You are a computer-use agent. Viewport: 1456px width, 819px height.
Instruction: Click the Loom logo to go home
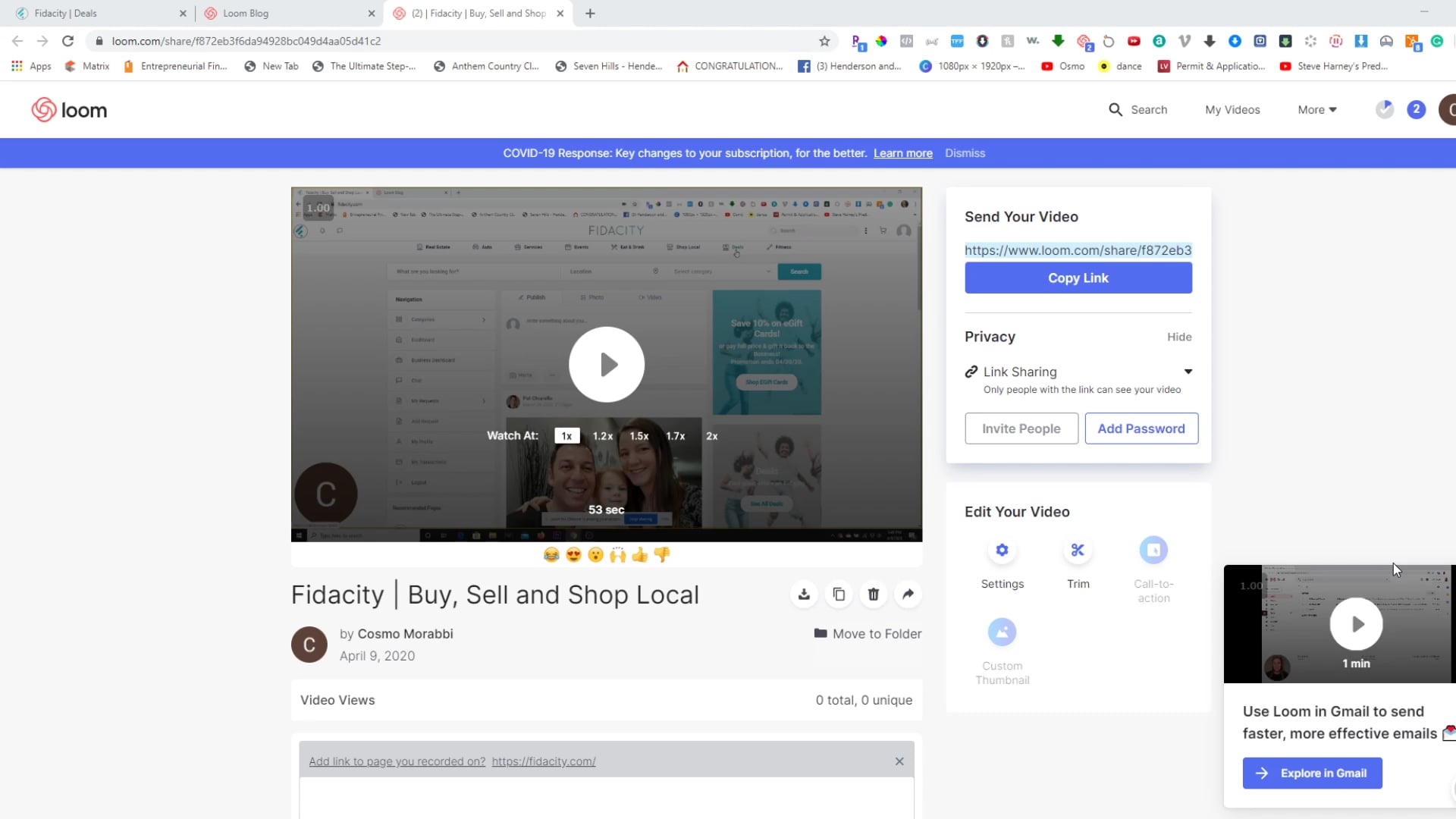(x=69, y=109)
